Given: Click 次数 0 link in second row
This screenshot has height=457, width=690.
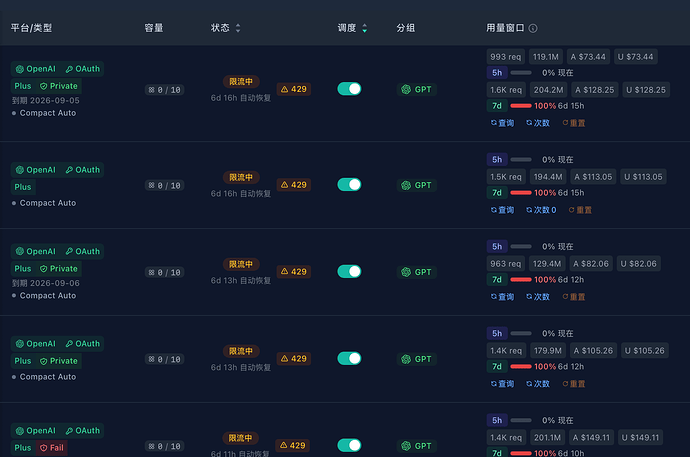Looking at the screenshot, I should pyautogui.click(x=541, y=210).
